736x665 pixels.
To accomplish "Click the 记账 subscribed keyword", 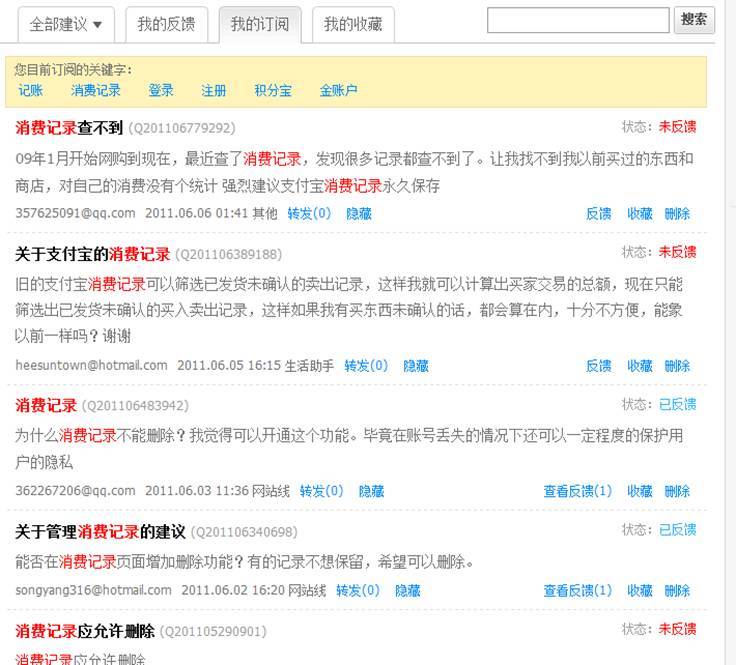I will [31, 90].
